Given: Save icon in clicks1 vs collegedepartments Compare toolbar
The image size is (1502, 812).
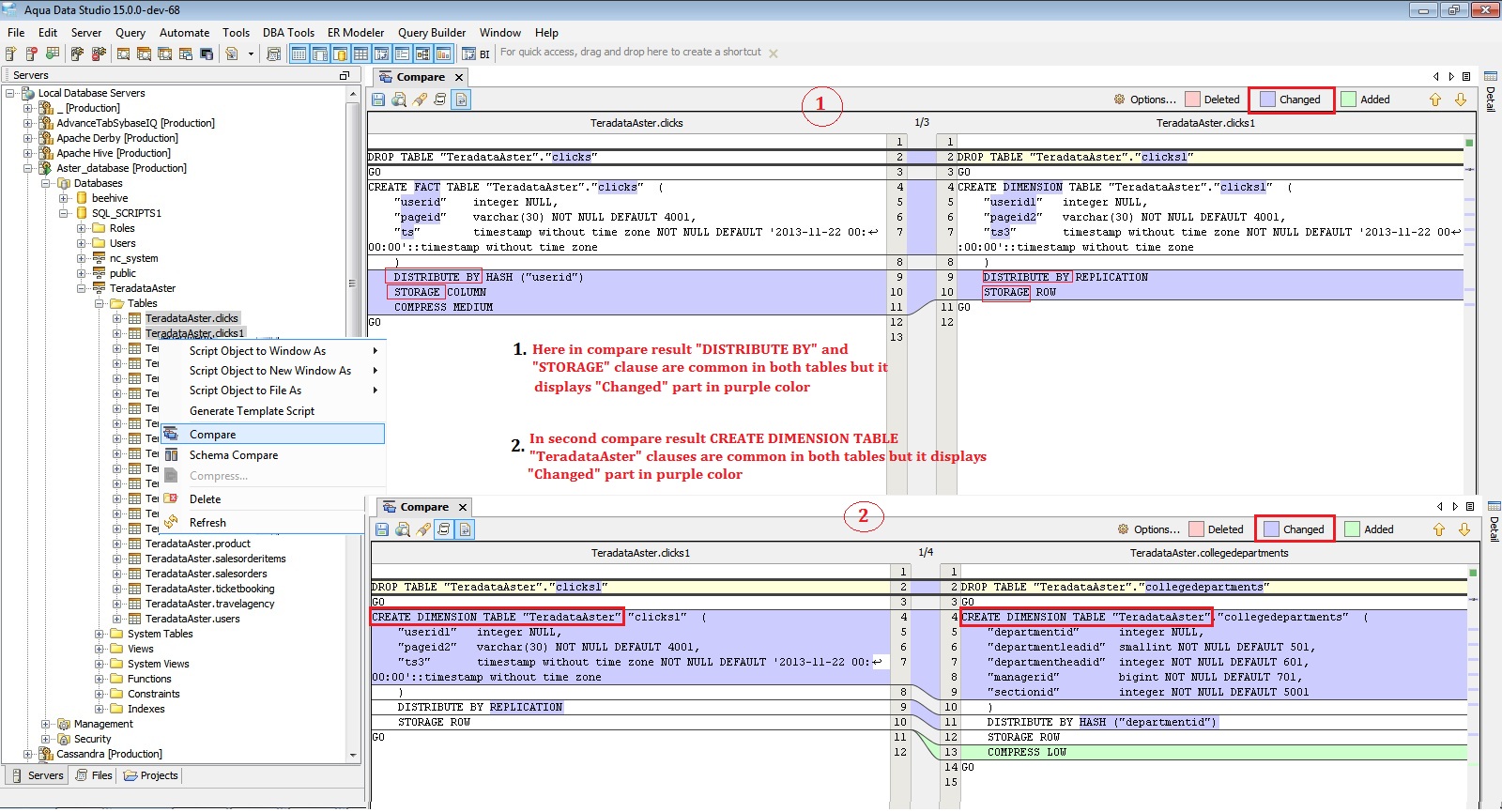Looking at the screenshot, I should click(x=382, y=529).
